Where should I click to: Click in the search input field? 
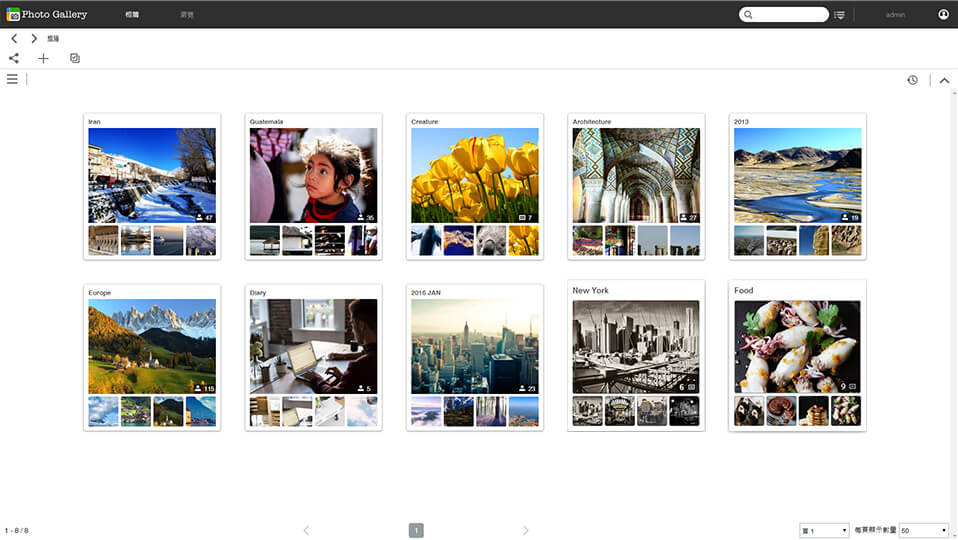pyautogui.click(x=788, y=15)
